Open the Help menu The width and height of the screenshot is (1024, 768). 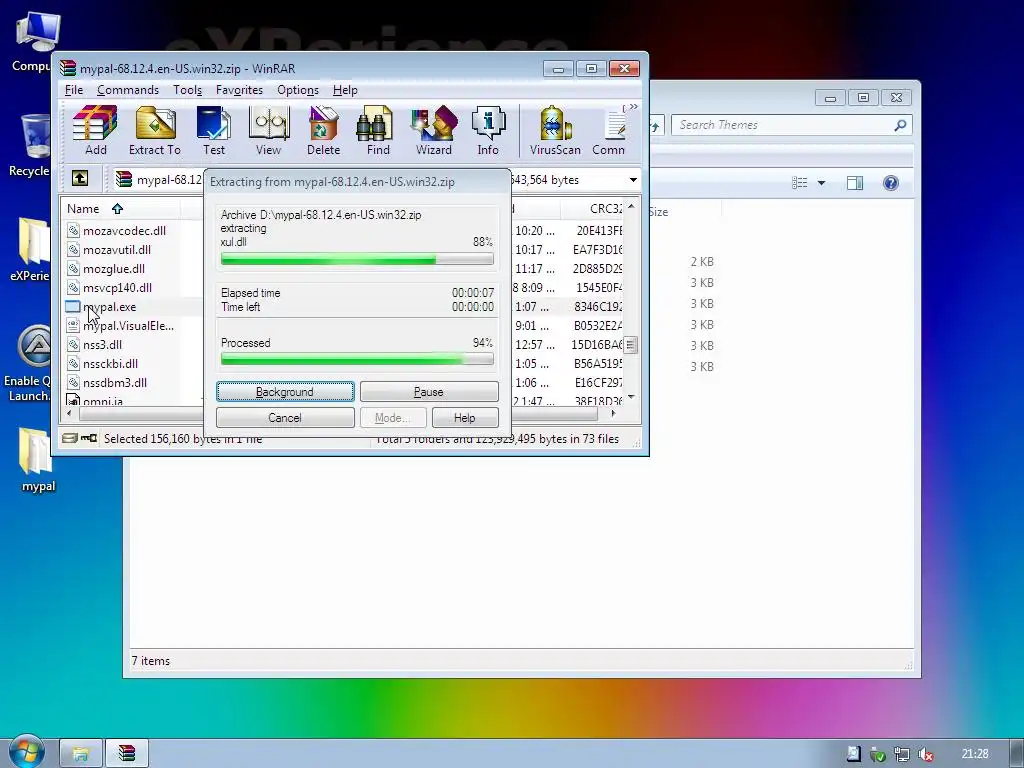tap(345, 90)
